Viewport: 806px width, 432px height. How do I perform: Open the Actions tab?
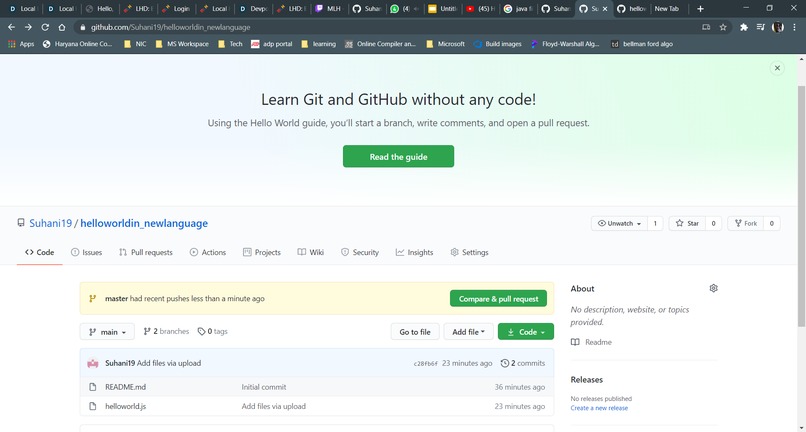click(208, 253)
